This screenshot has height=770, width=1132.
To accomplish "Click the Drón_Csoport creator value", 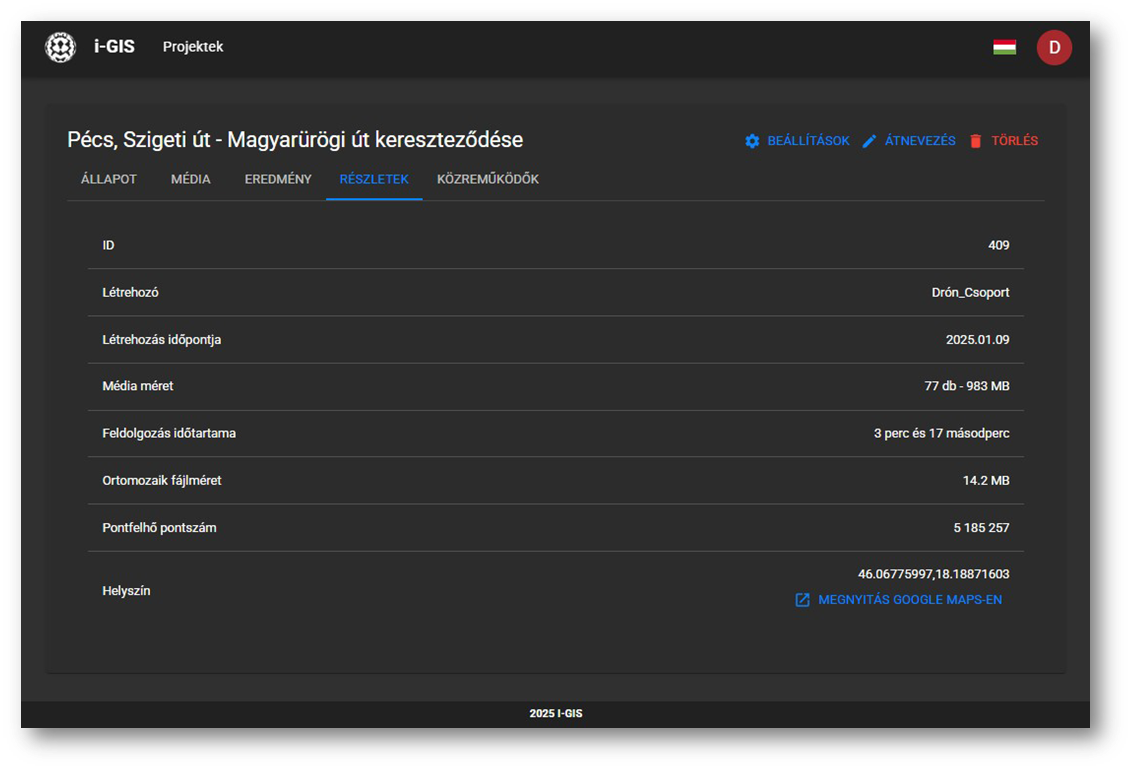I will pyautogui.click(x=970, y=293).
